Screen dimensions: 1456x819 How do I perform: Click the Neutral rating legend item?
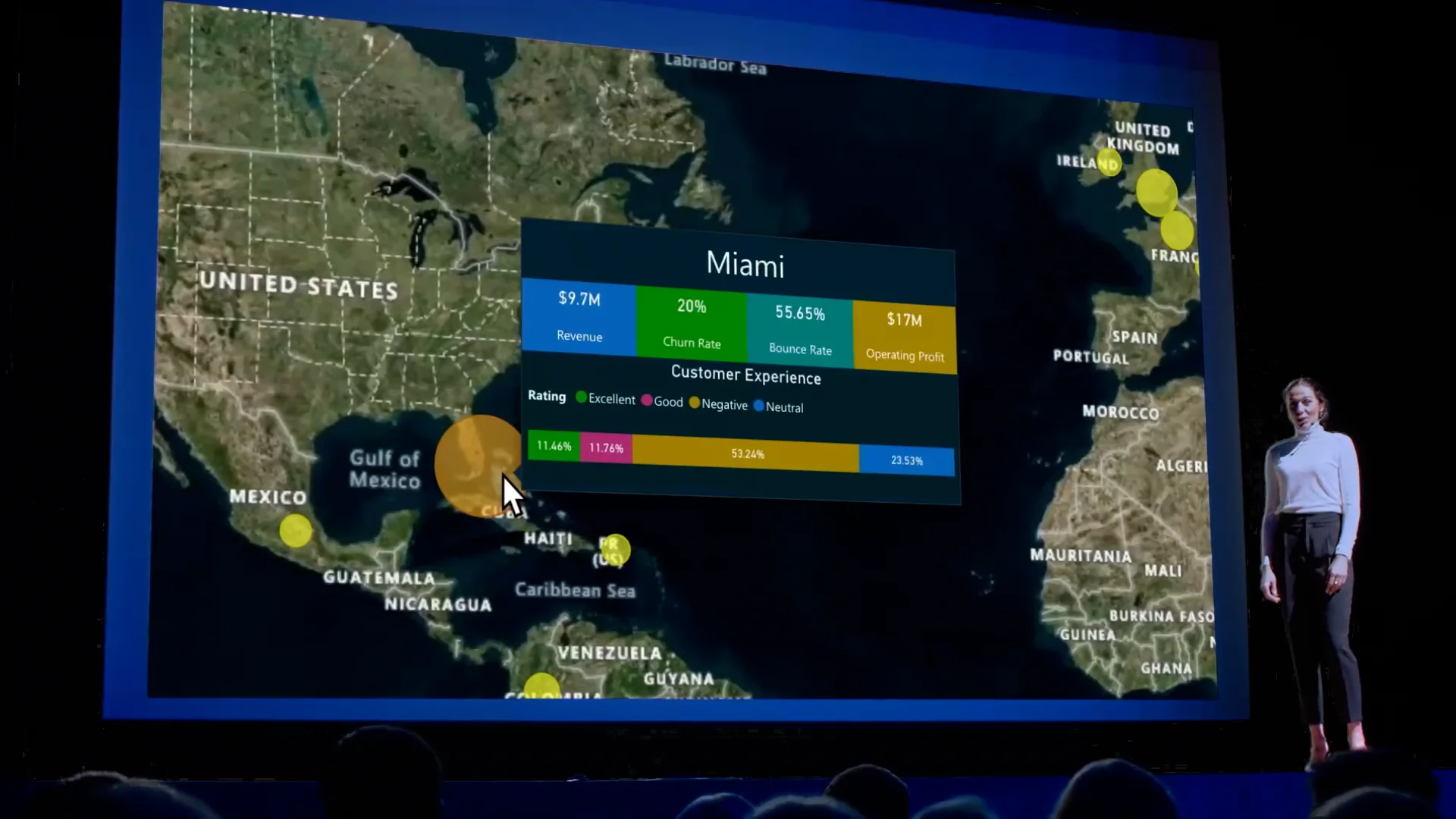779,407
